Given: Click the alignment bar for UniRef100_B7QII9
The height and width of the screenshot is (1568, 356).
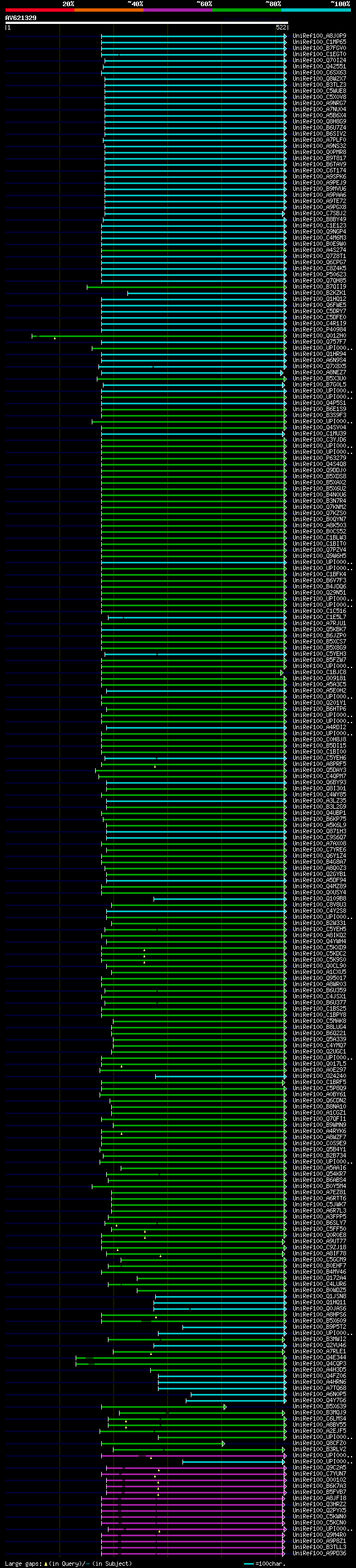Looking at the screenshot, I should pos(187,286).
